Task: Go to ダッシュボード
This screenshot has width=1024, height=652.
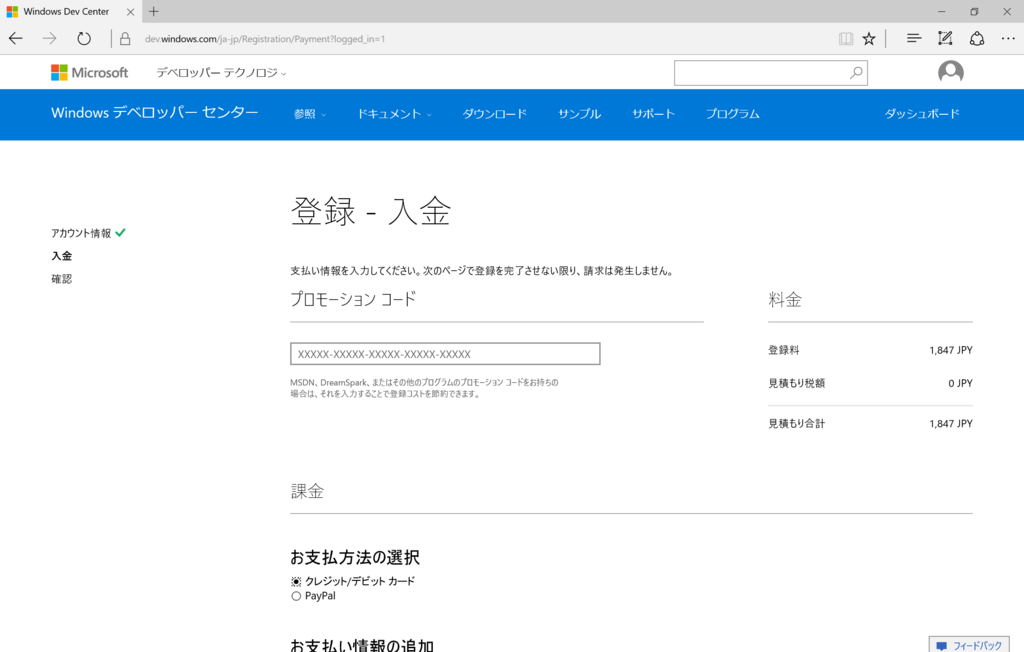Action: click(x=921, y=114)
